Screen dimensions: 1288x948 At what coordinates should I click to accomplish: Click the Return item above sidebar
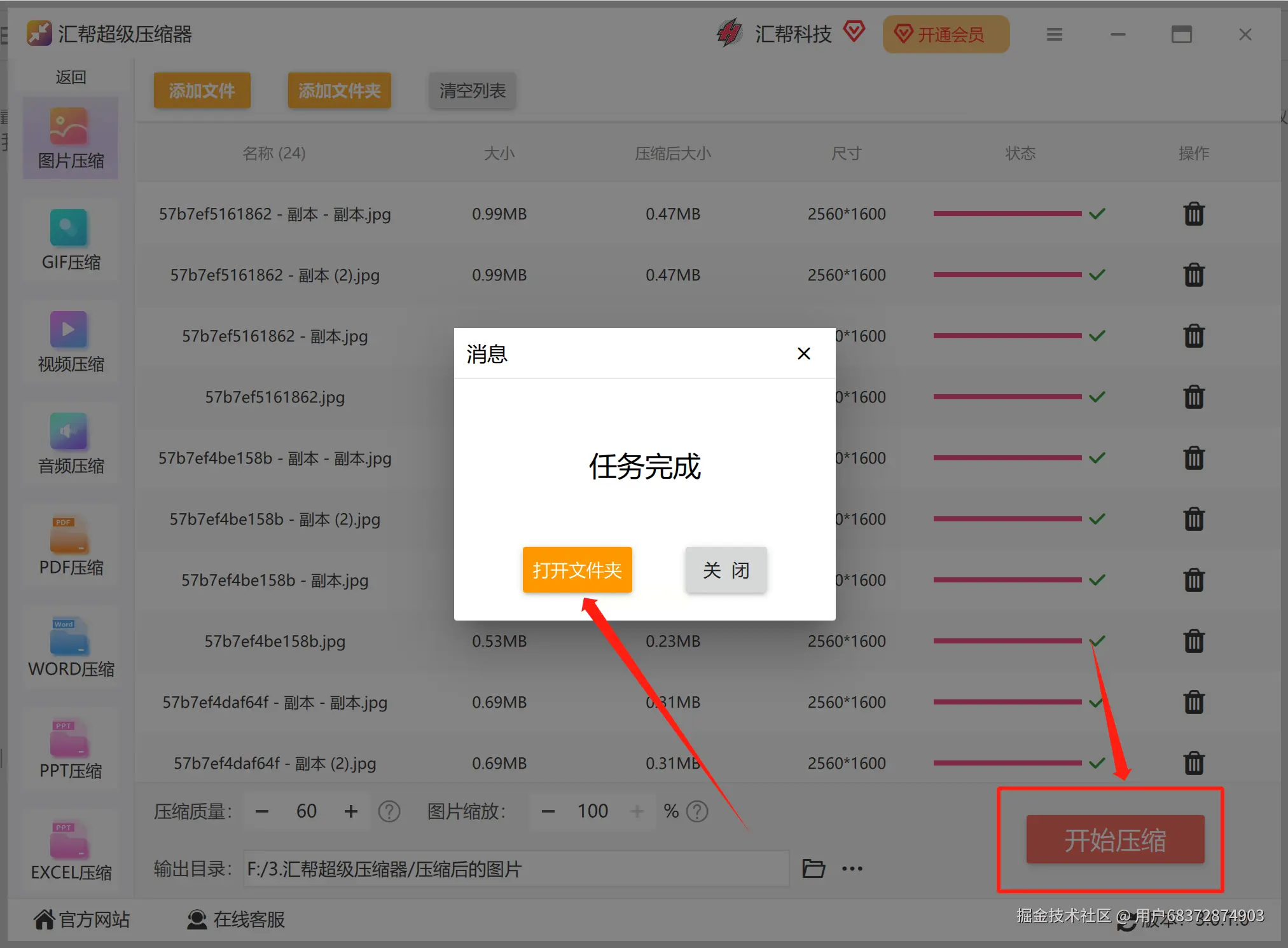(x=71, y=78)
